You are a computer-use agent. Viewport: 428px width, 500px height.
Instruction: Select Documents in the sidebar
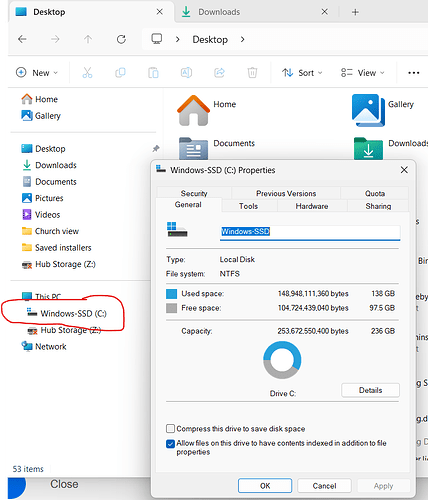[x=49, y=182]
